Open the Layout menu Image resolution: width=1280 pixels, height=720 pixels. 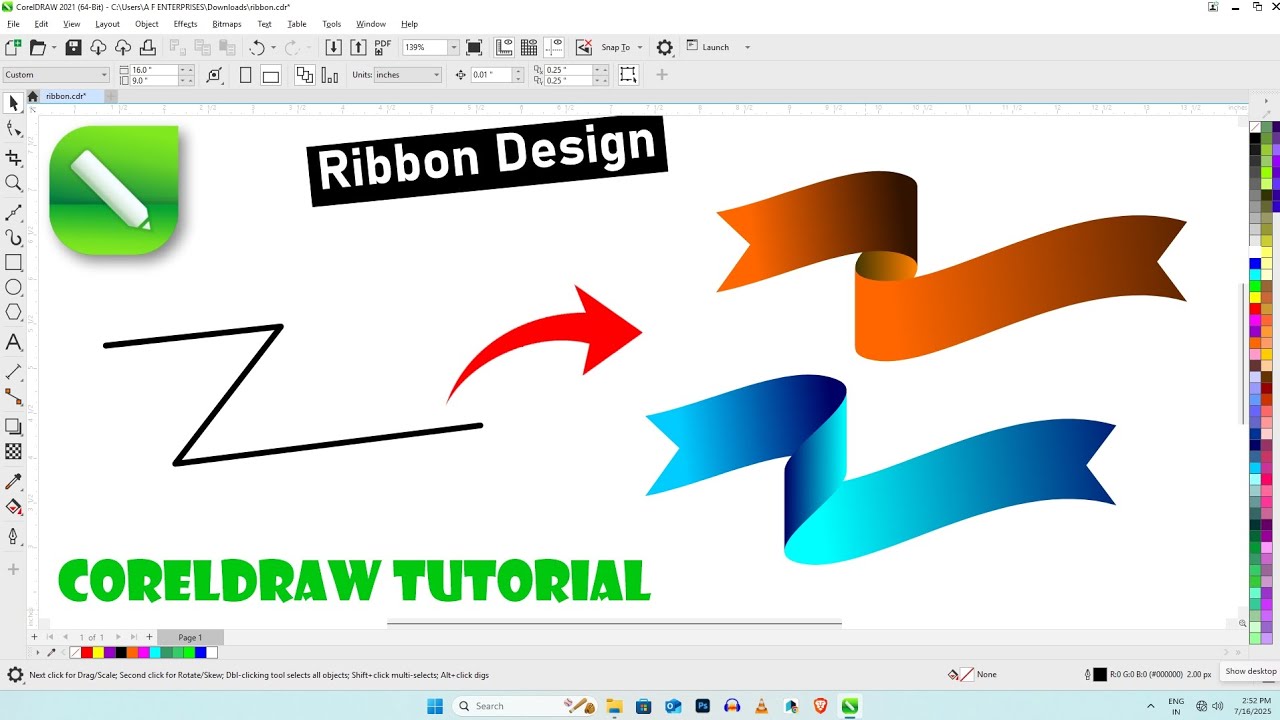(x=107, y=24)
